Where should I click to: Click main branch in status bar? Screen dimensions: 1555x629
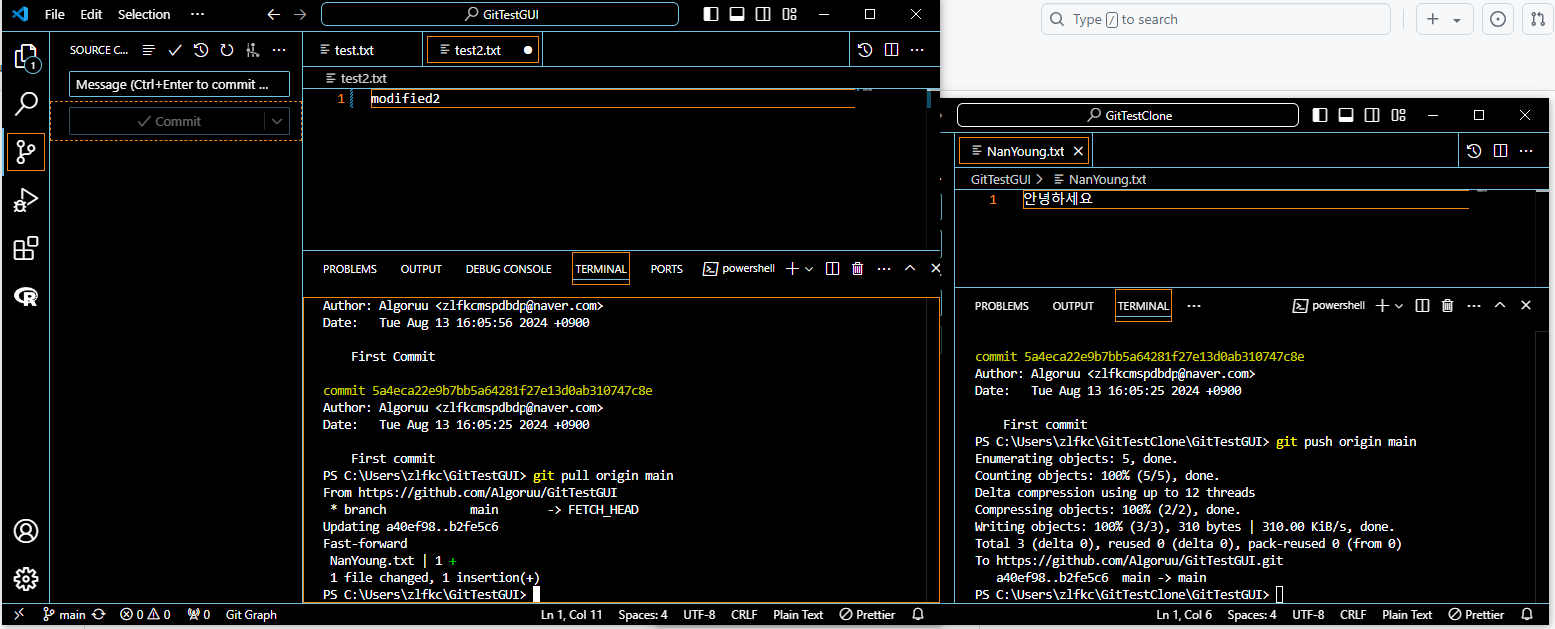pyautogui.click(x=64, y=615)
